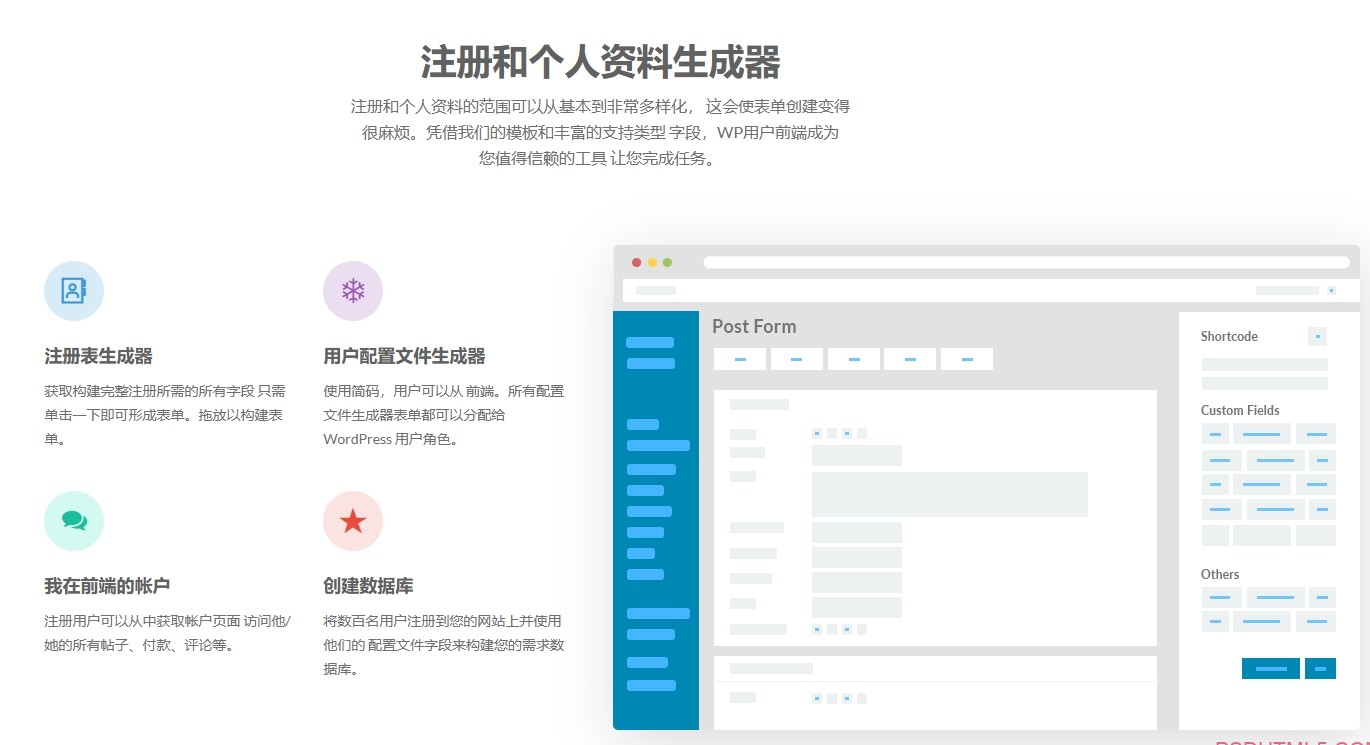The image size is (1370, 745).
Task: Click the registration form builder ID-card icon
Action: [x=73, y=290]
